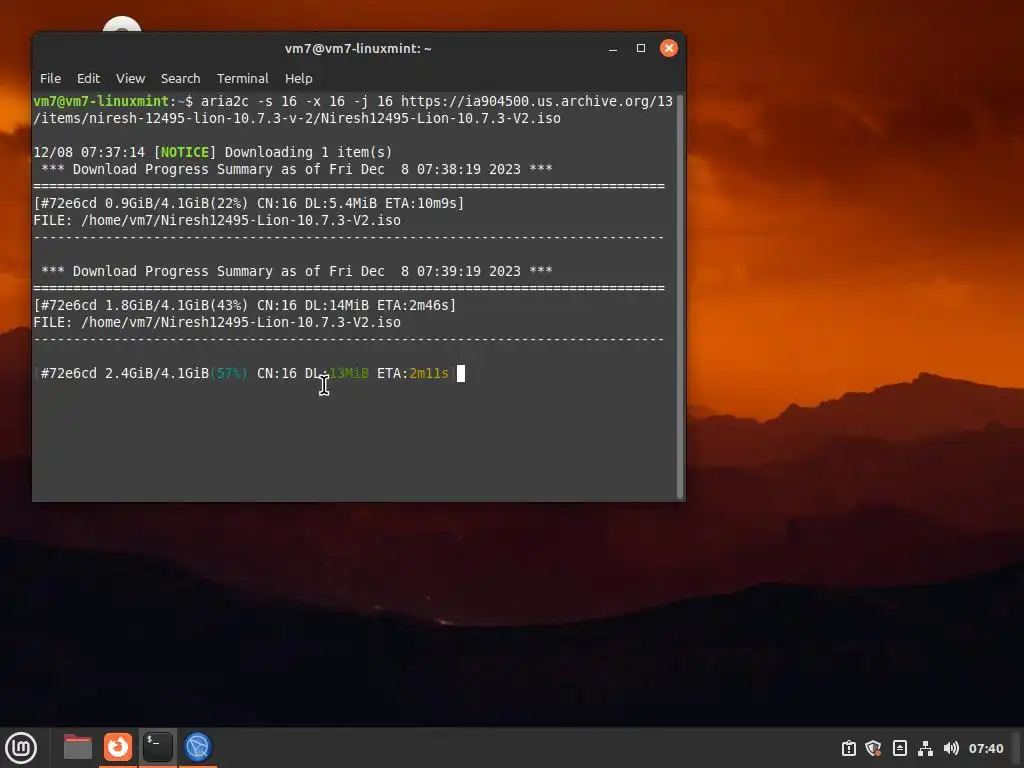The image size is (1024, 768).
Task: Click the terminal vertical scrollbar
Action: pos(680,297)
